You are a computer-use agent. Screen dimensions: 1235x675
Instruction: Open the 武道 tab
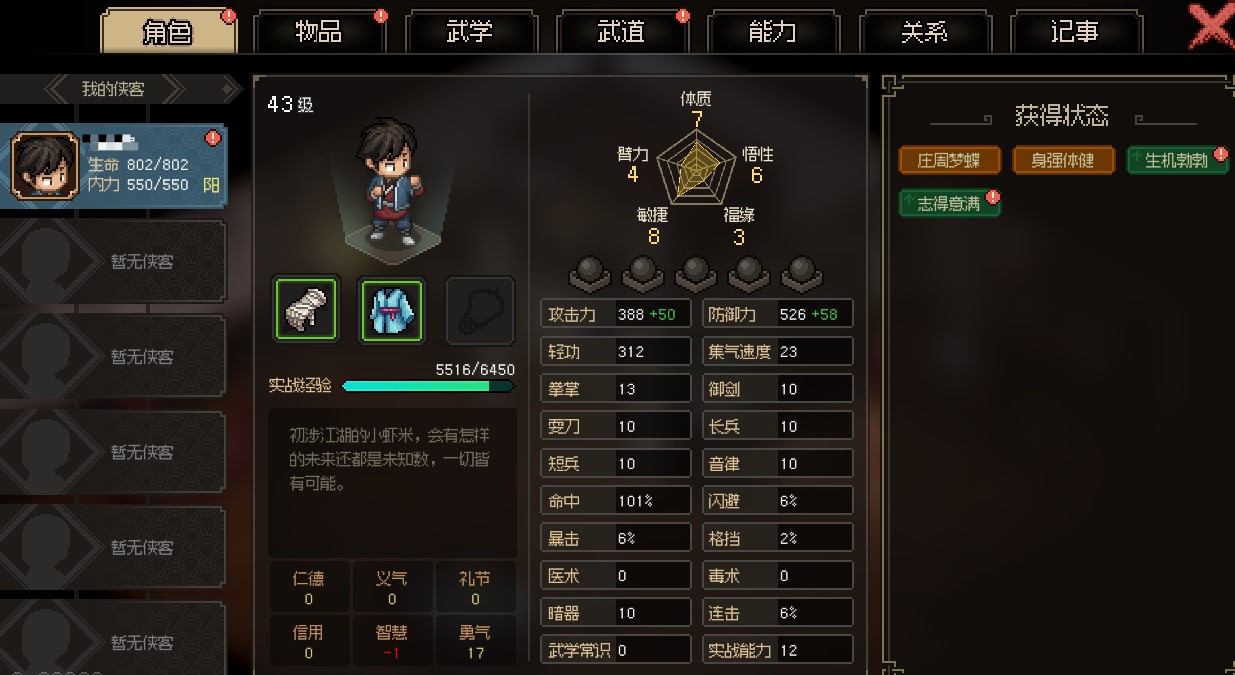(x=621, y=32)
